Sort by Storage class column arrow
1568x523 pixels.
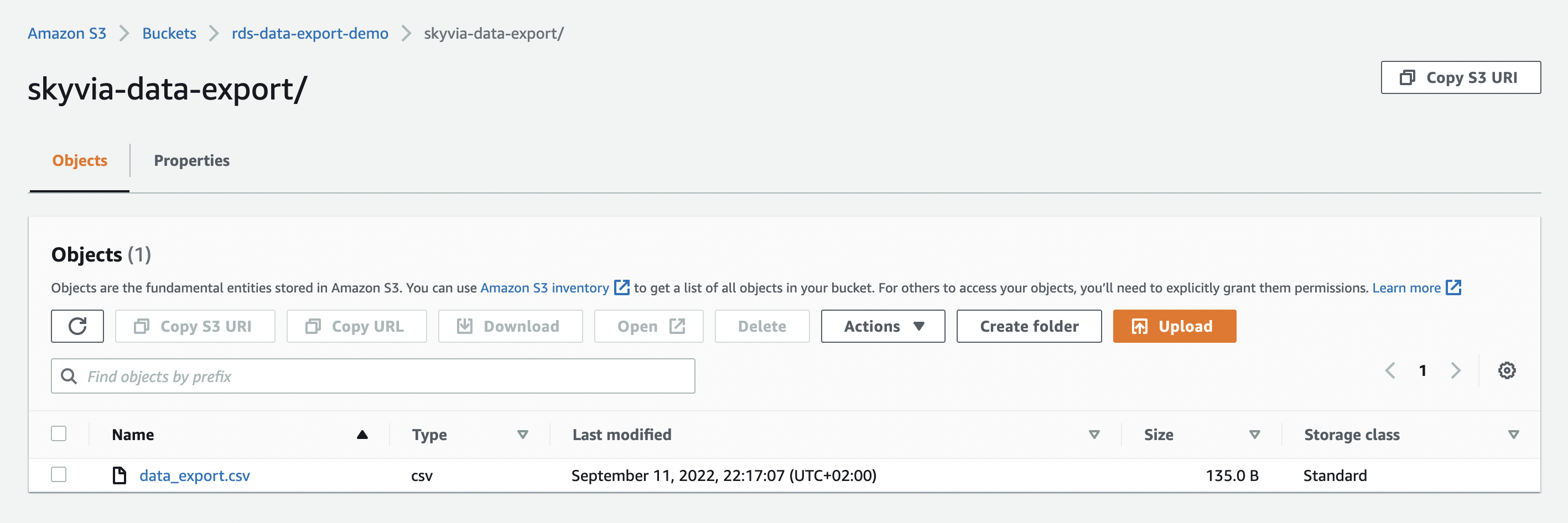tap(1513, 434)
